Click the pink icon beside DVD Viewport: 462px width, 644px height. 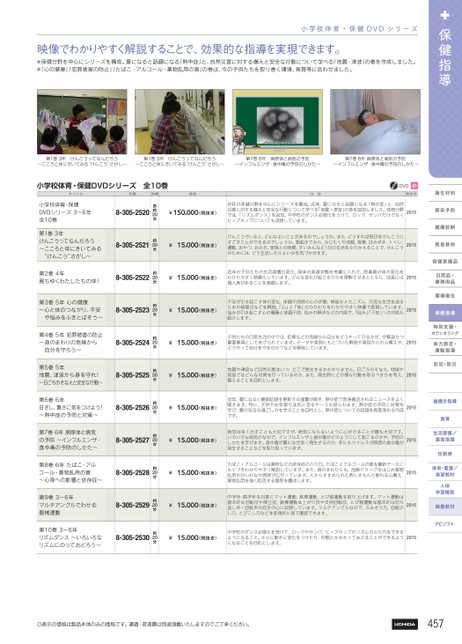click(414, 186)
